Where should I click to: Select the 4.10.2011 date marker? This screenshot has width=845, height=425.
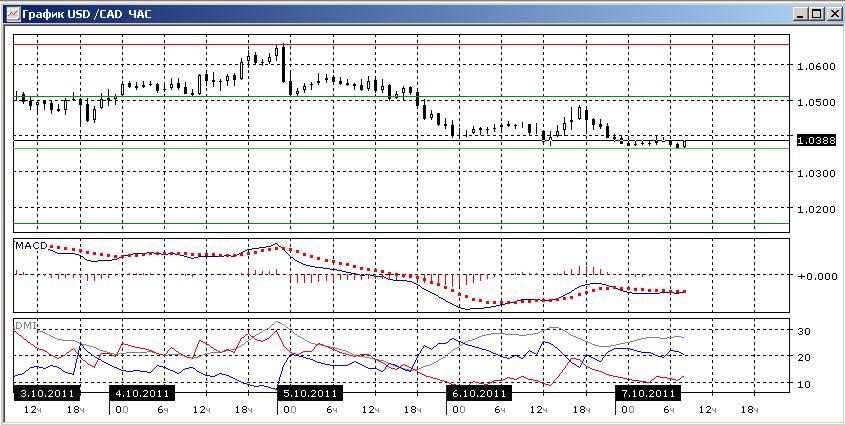[x=142, y=393]
